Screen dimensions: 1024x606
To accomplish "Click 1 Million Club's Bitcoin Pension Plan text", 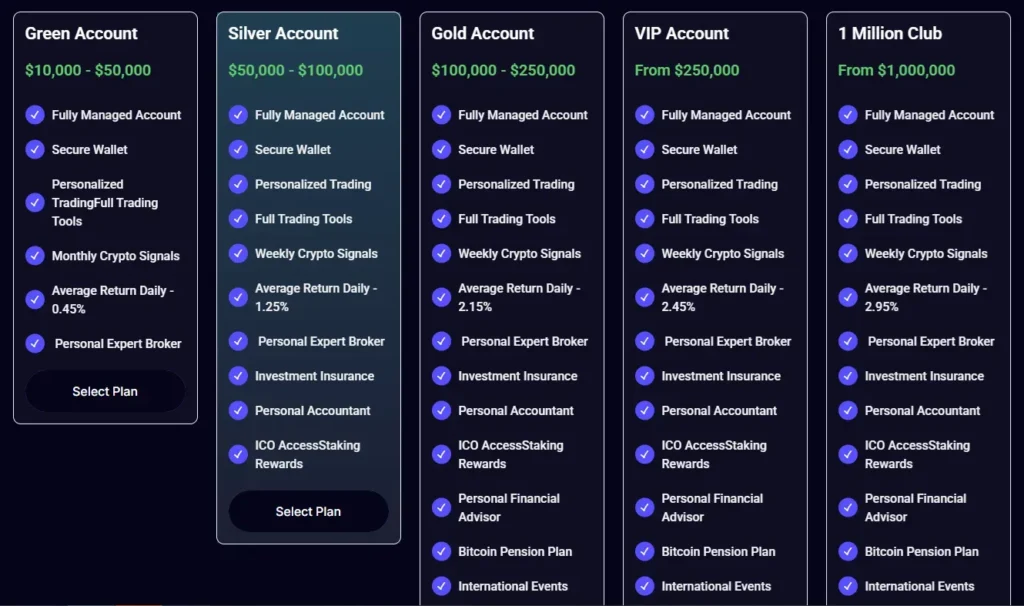I will [921, 551].
